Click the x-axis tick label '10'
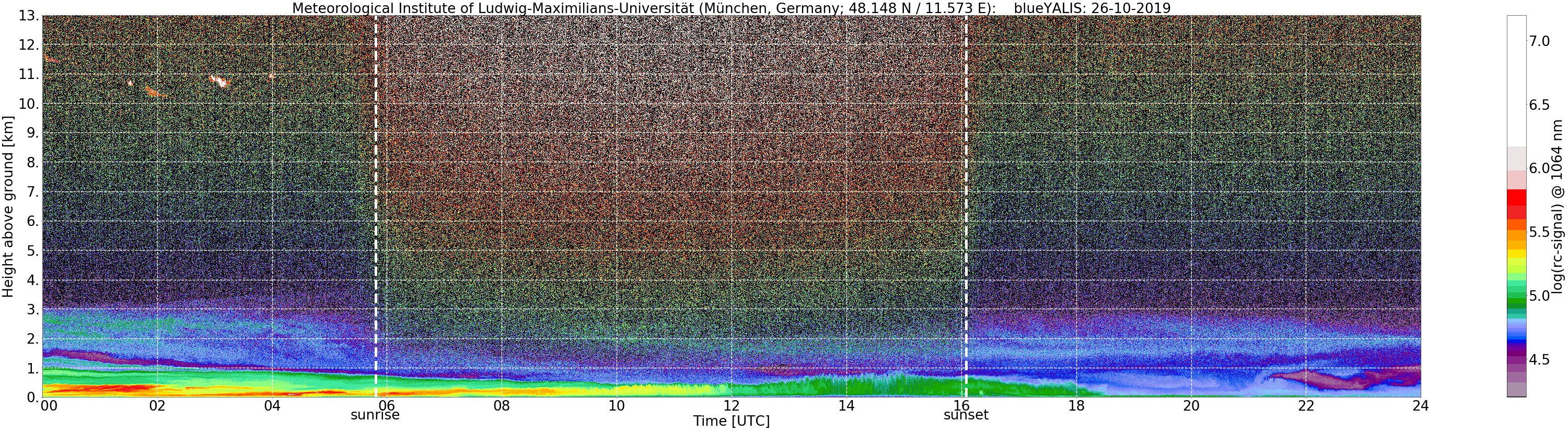The image size is (1568, 431). tap(617, 406)
